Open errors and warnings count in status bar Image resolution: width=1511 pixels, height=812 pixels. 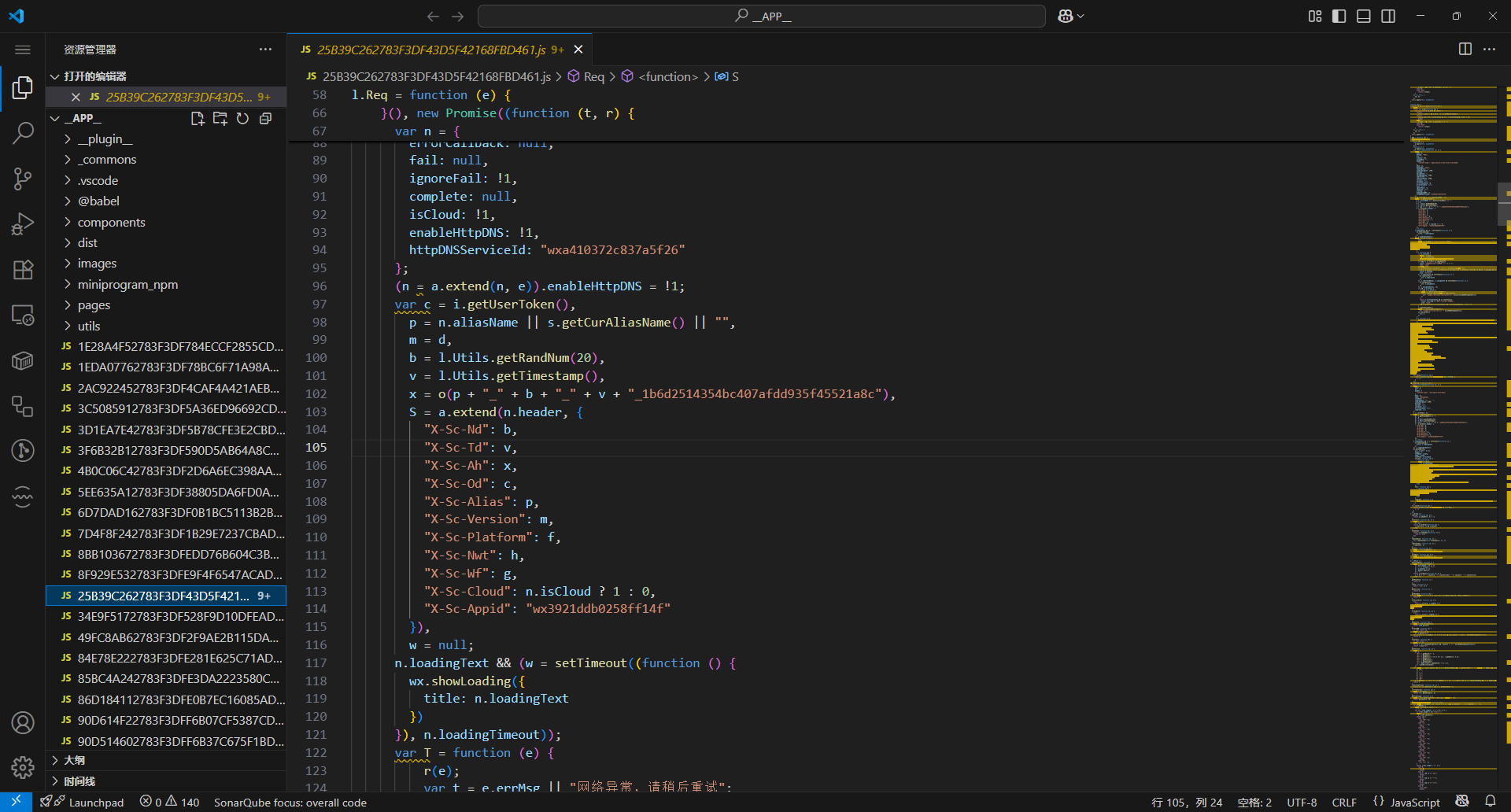click(169, 802)
